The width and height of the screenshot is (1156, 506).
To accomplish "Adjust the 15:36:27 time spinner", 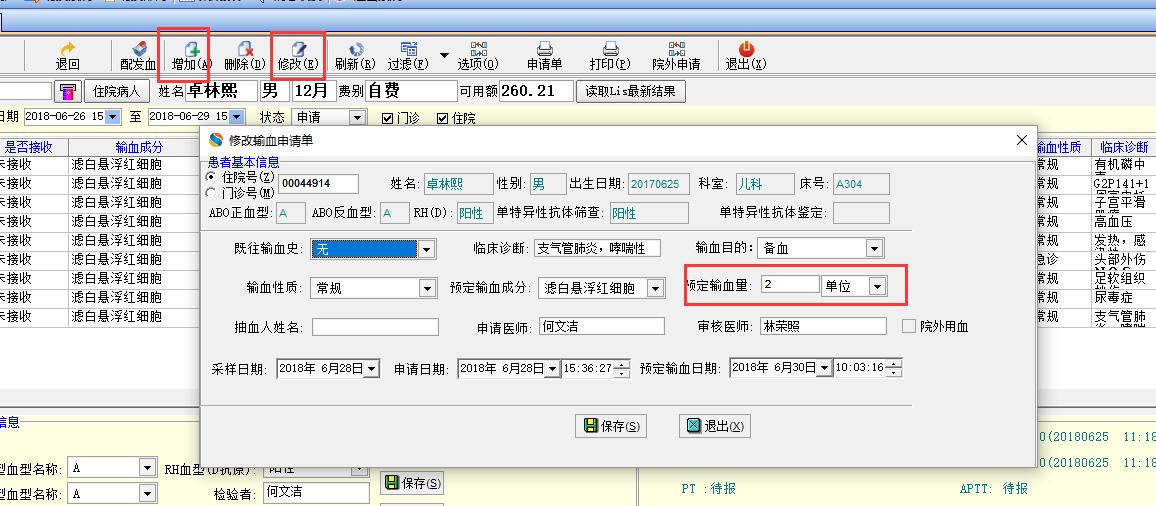I will coord(622,368).
